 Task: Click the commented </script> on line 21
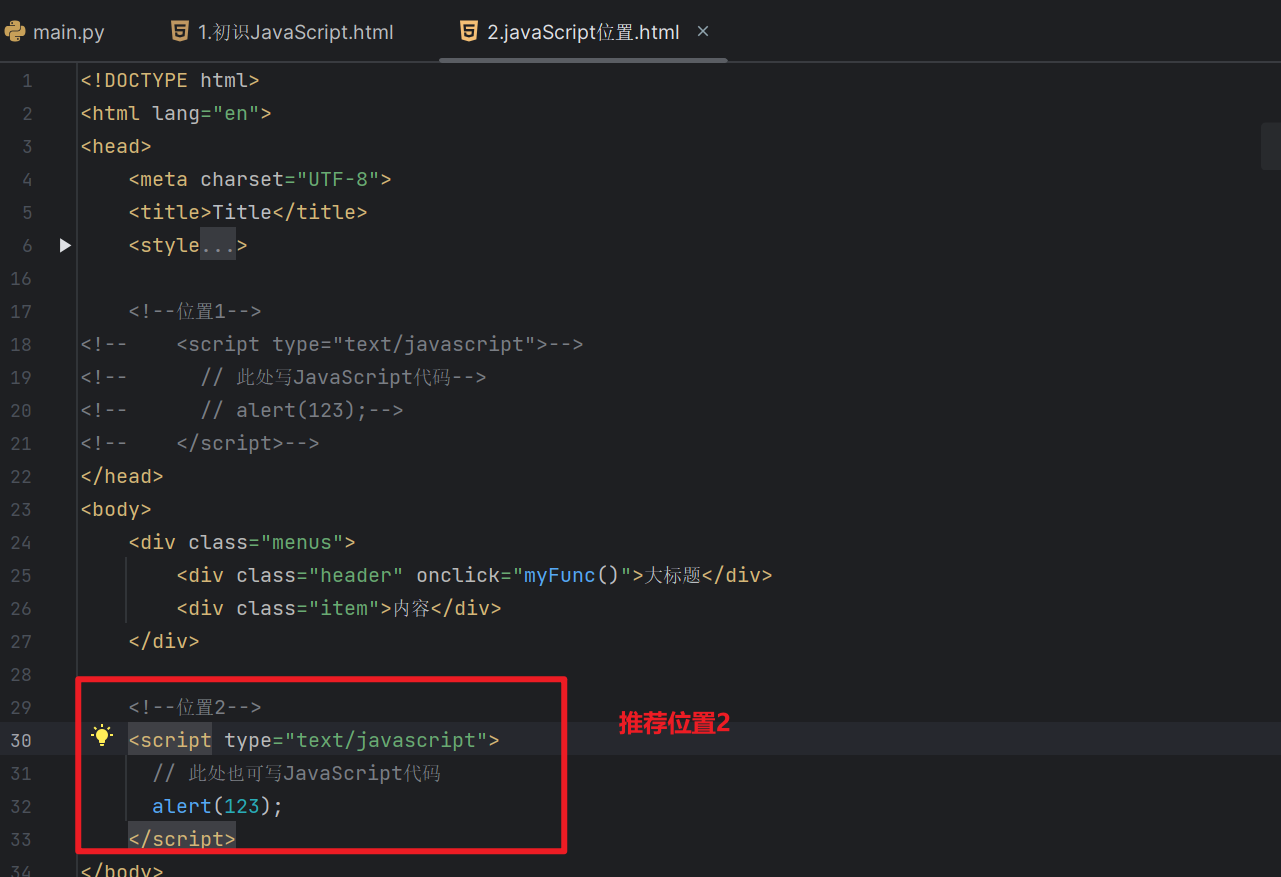point(200,443)
